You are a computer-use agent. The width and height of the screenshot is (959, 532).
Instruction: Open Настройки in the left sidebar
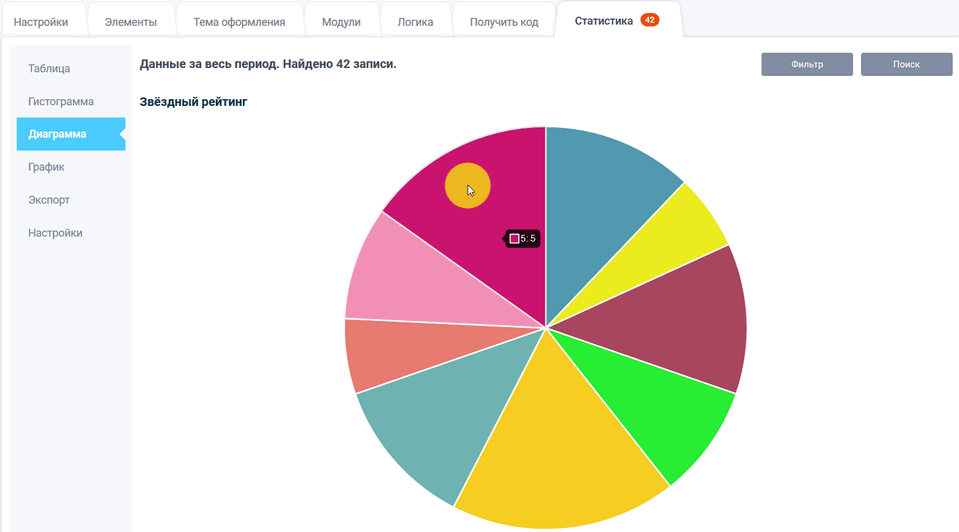tap(55, 233)
